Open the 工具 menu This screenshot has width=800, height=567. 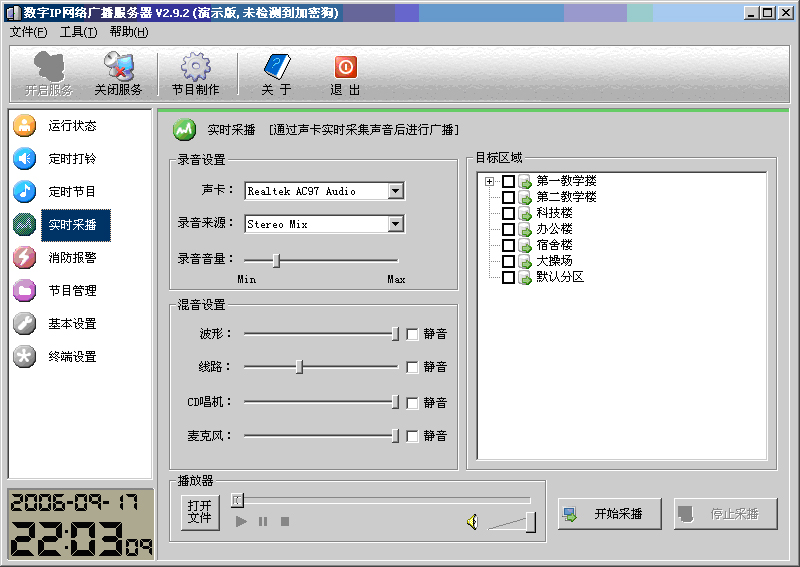78,32
